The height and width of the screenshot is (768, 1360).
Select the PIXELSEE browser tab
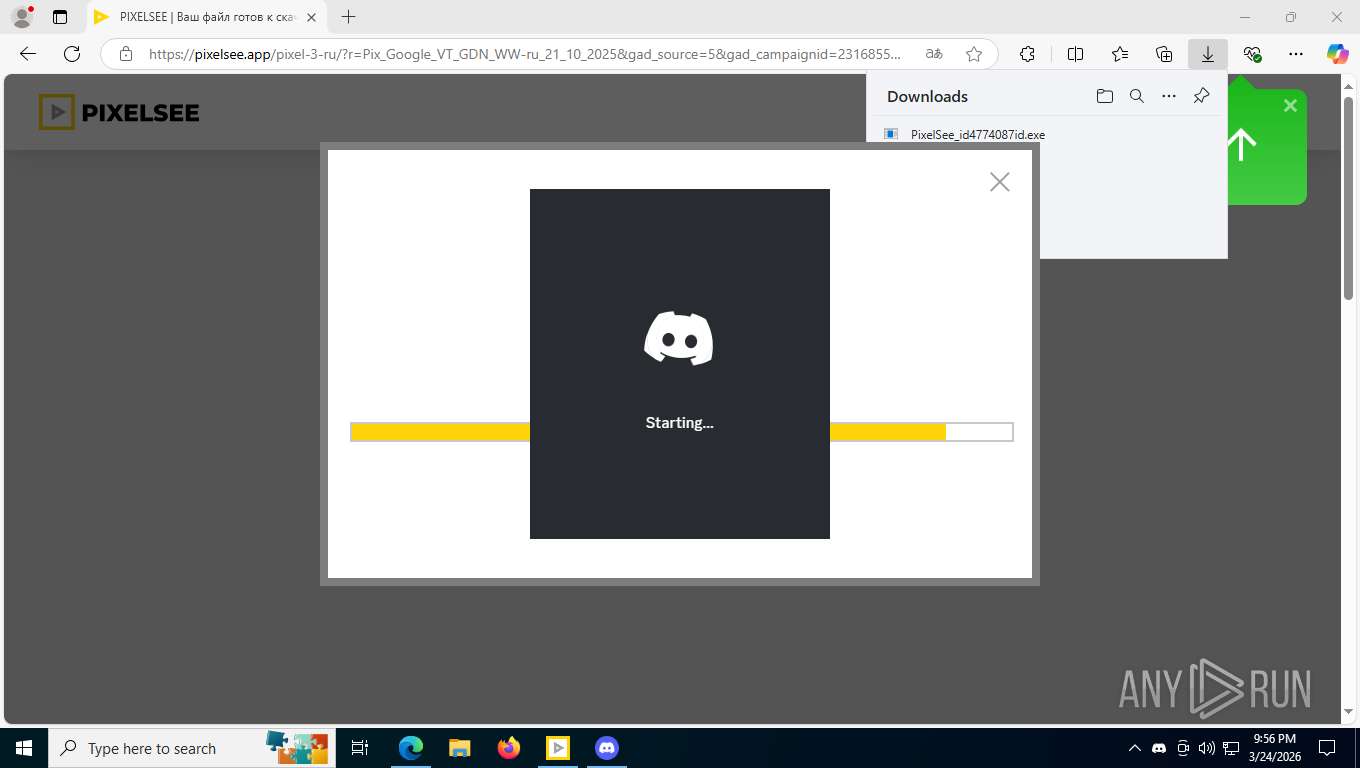click(x=207, y=17)
